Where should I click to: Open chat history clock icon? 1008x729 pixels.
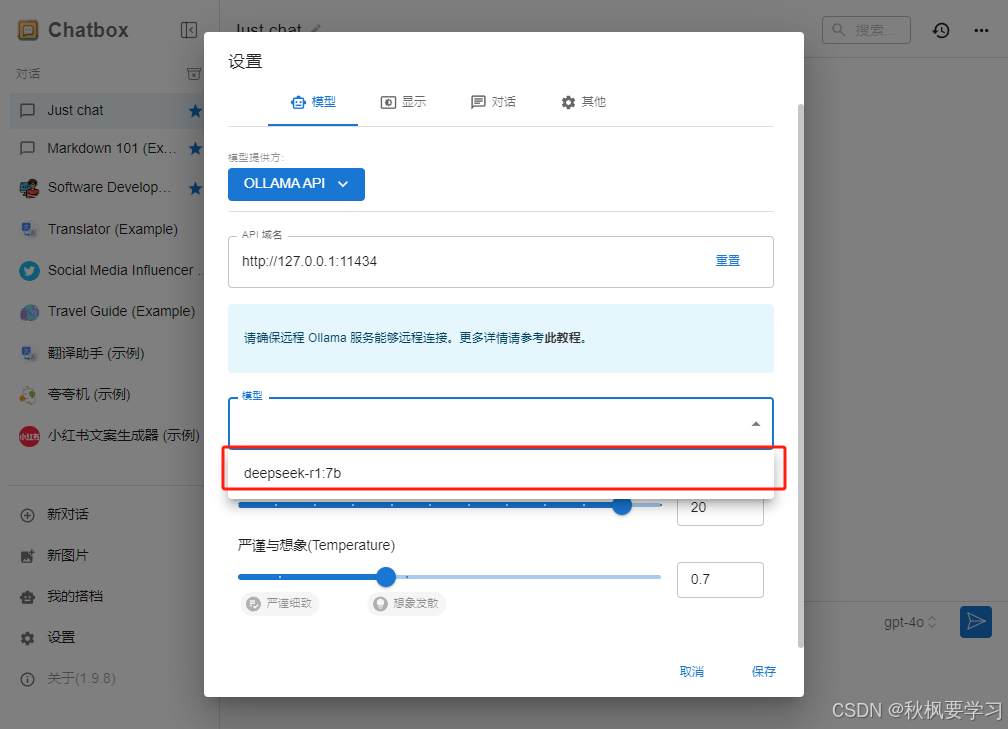(941, 30)
